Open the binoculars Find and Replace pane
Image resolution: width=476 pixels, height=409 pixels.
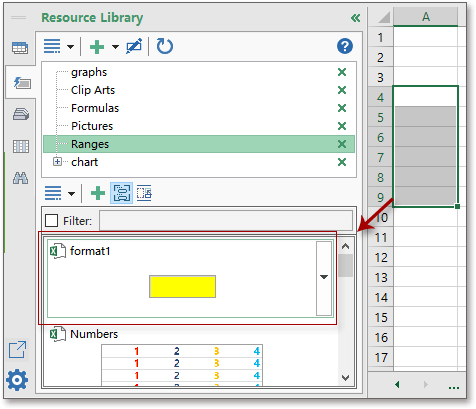click(20, 178)
